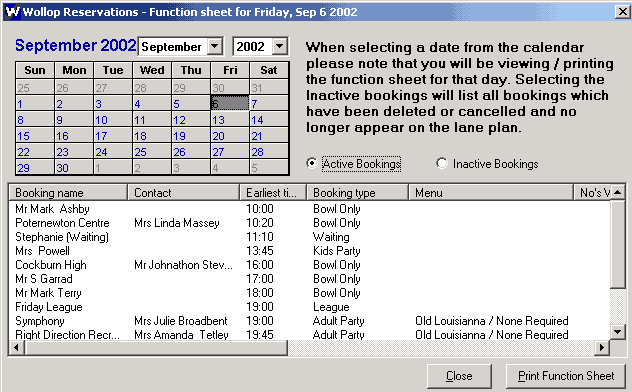Click the horizontal scroll left arrow
Viewport: 632px width, 392px height.
click(17, 347)
